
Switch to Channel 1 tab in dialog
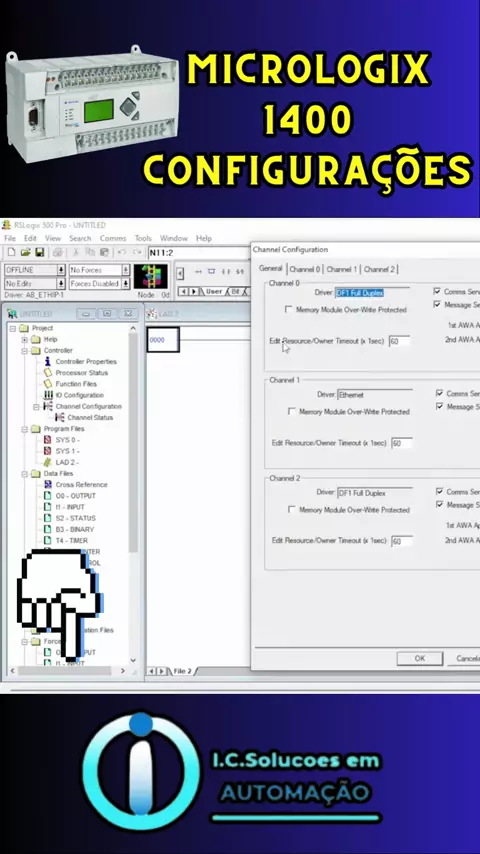coord(342,269)
